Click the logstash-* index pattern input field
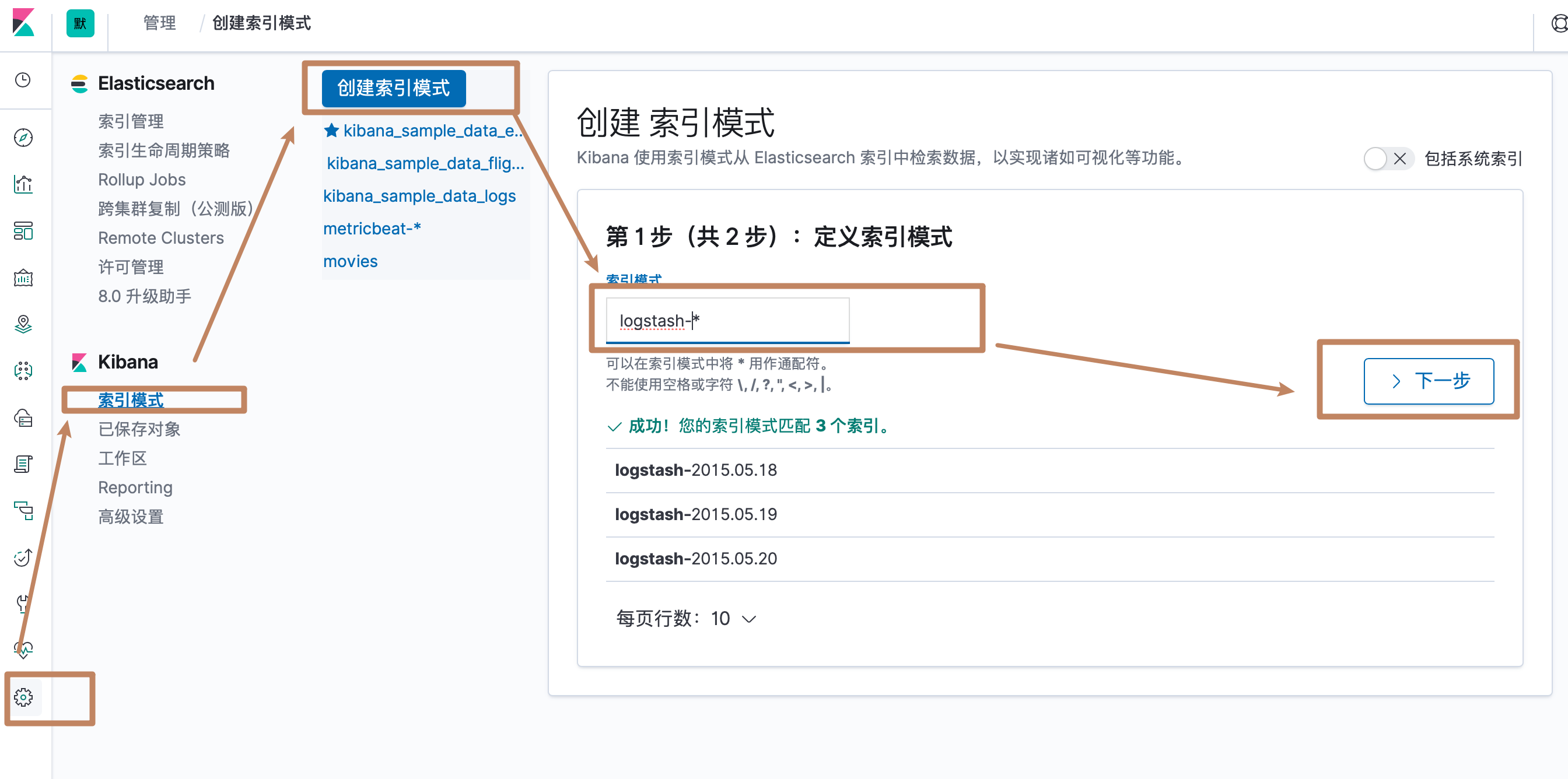 727,320
